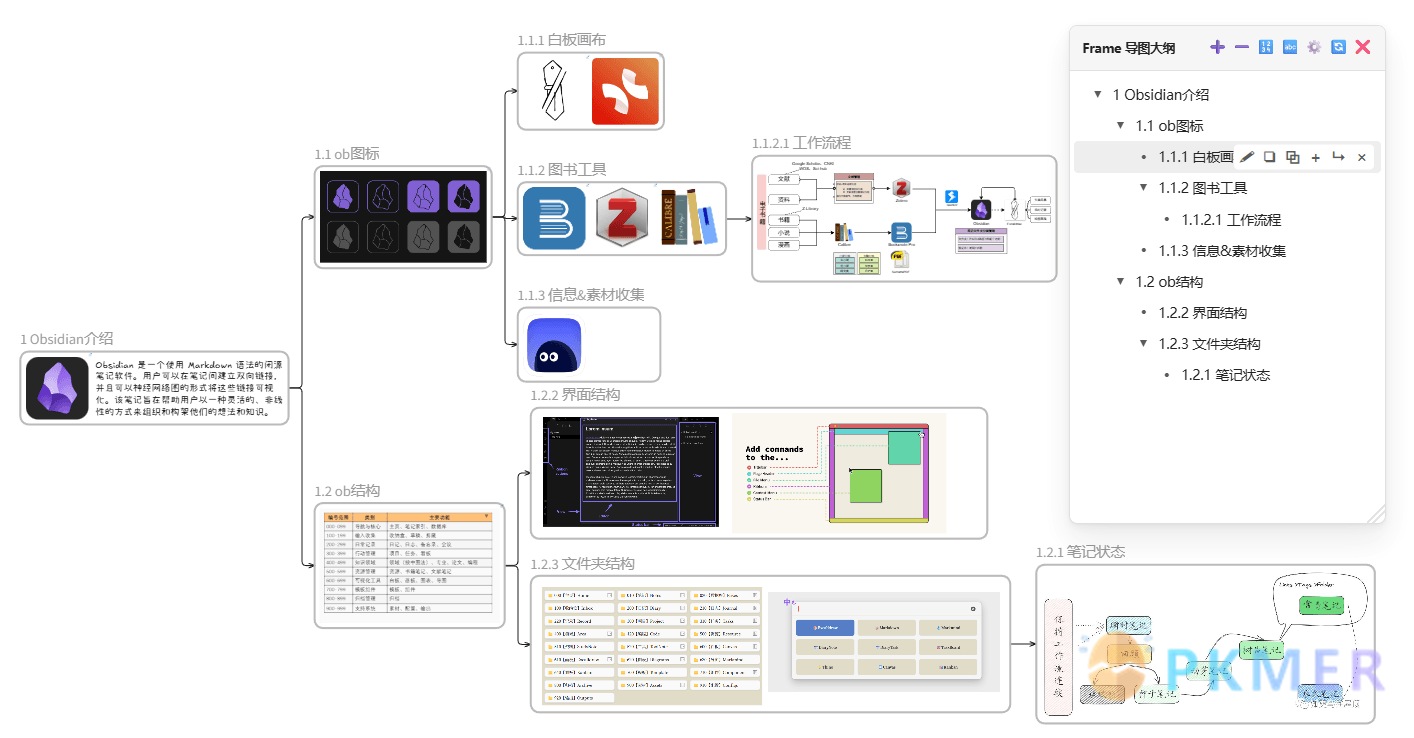Select the 工作流程 workflow diagram image
Viewport: 1414px width, 738px height.
tap(904, 218)
